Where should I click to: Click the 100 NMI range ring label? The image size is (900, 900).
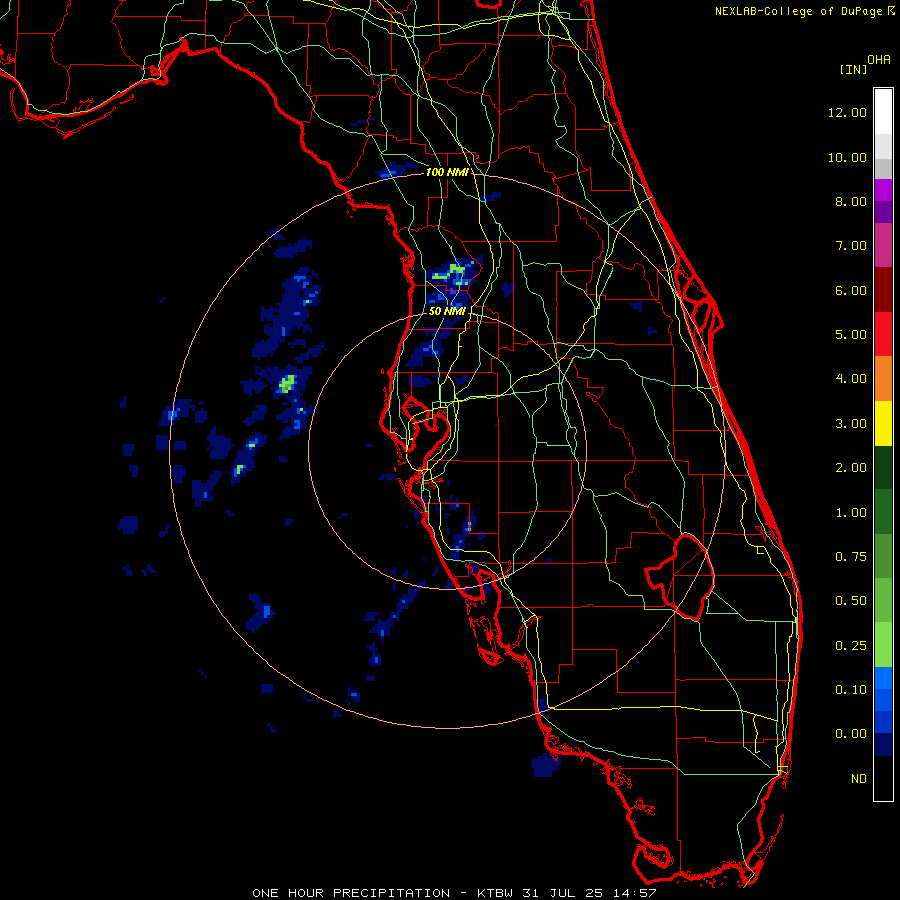pyautogui.click(x=447, y=172)
